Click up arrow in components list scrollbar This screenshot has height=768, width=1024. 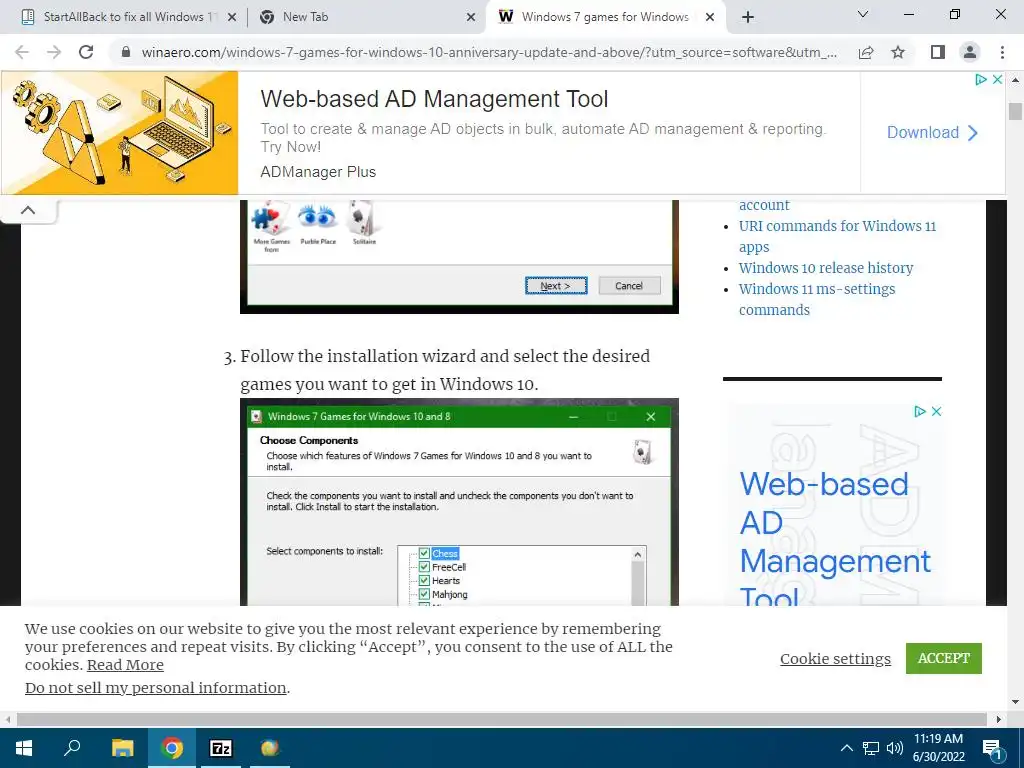(638, 554)
